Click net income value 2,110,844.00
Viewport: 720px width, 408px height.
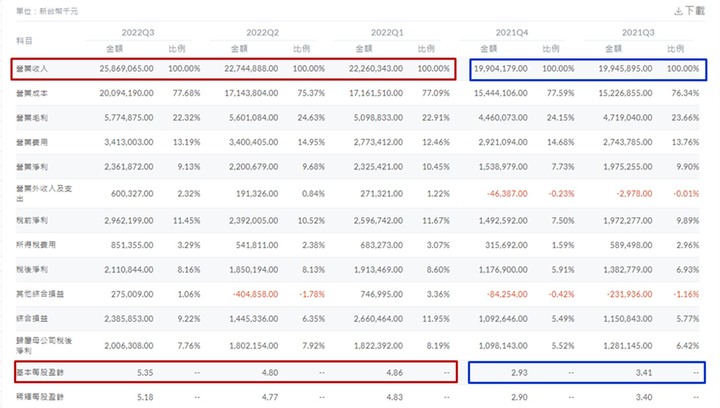coord(129,269)
